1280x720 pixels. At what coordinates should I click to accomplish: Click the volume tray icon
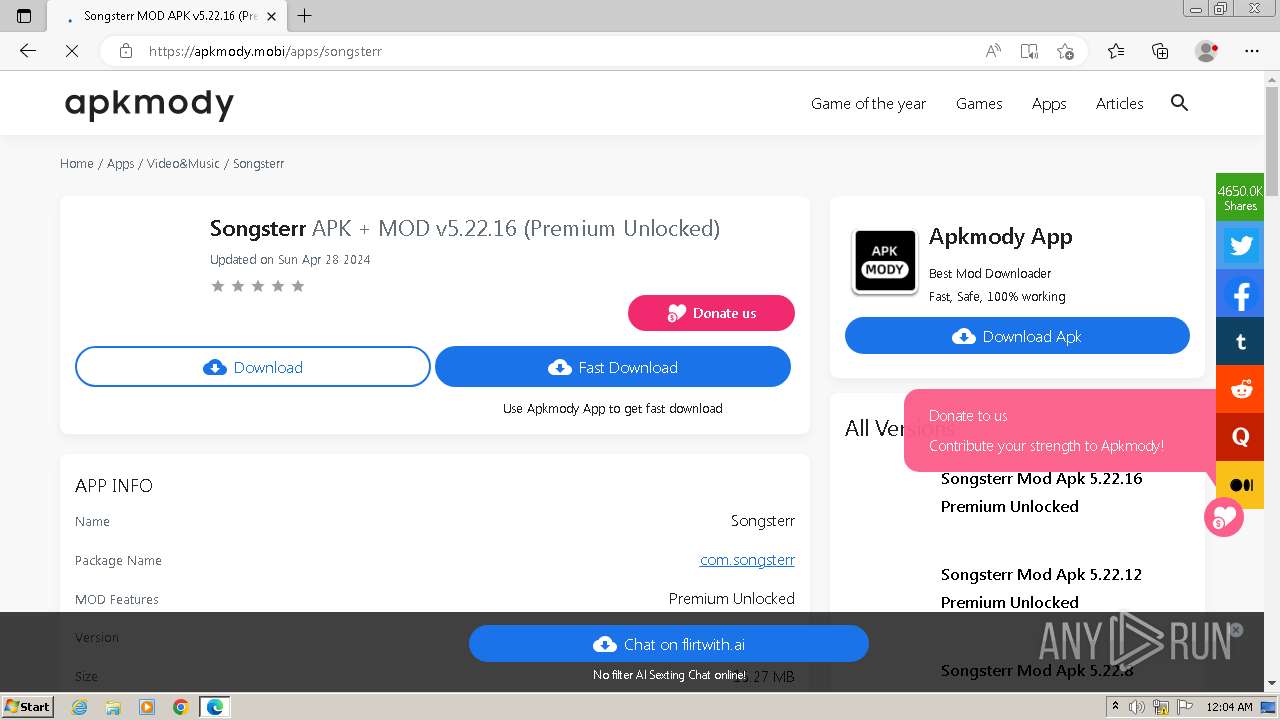[x=1137, y=707]
